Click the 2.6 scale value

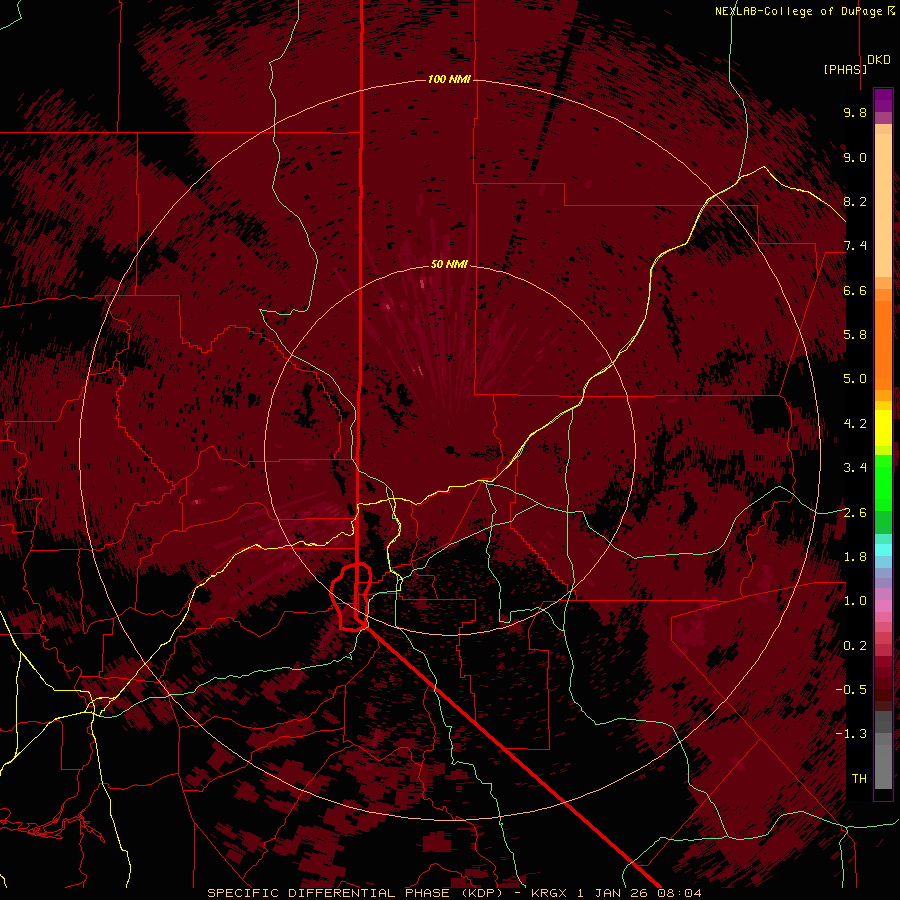point(855,513)
